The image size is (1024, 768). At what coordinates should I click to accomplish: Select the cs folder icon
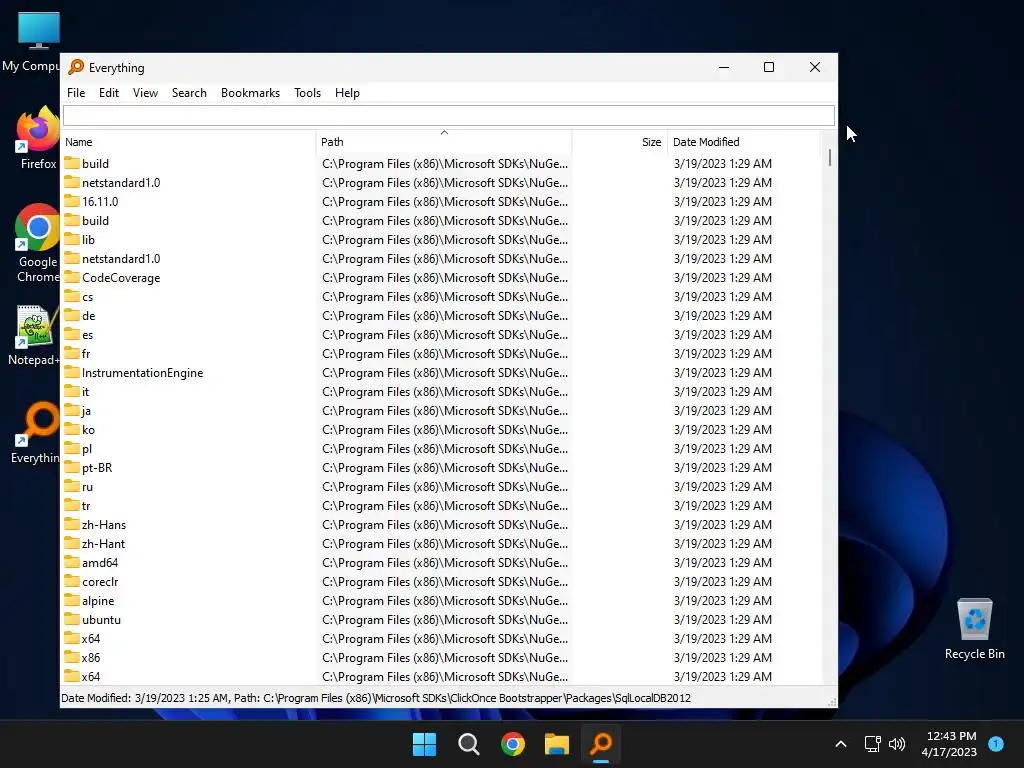click(x=72, y=296)
